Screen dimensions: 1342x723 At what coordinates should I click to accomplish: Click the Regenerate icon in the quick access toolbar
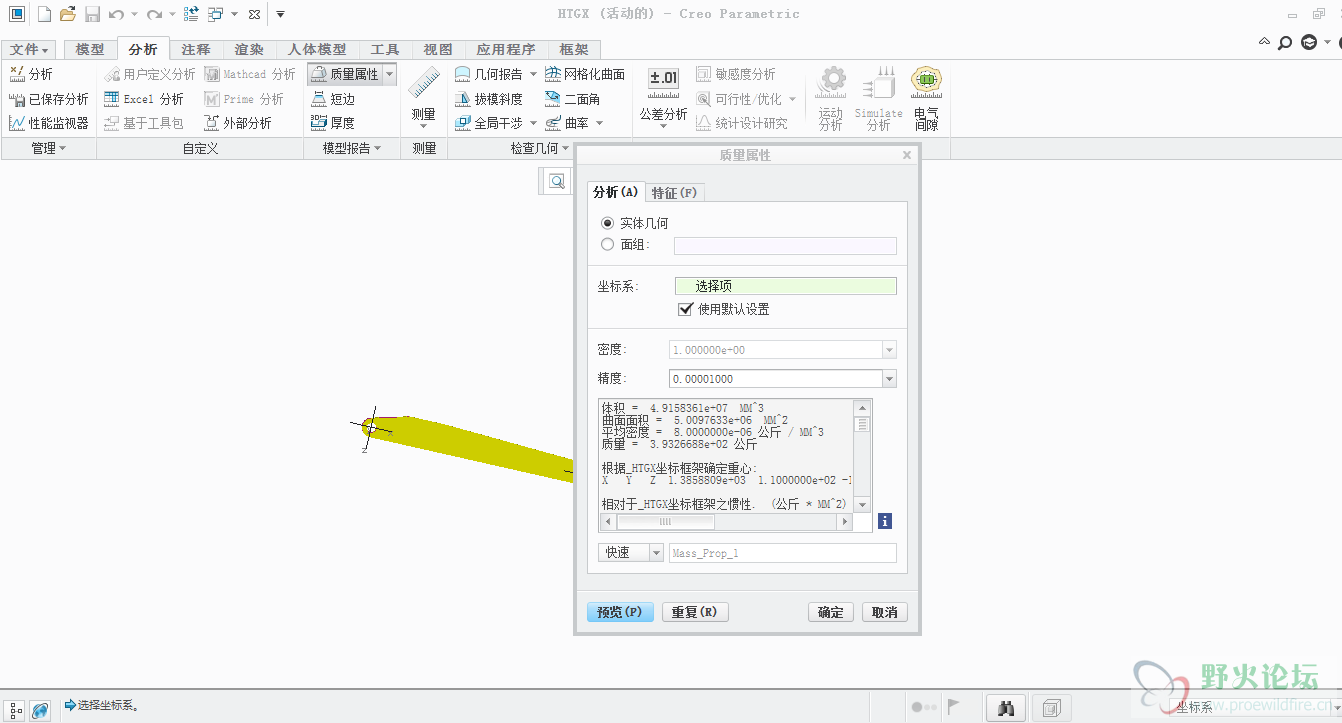point(191,14)
